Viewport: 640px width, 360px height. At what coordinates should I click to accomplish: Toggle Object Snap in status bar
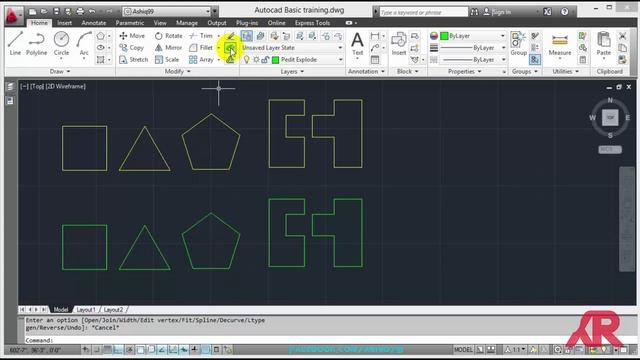click(x=140, y=349)
